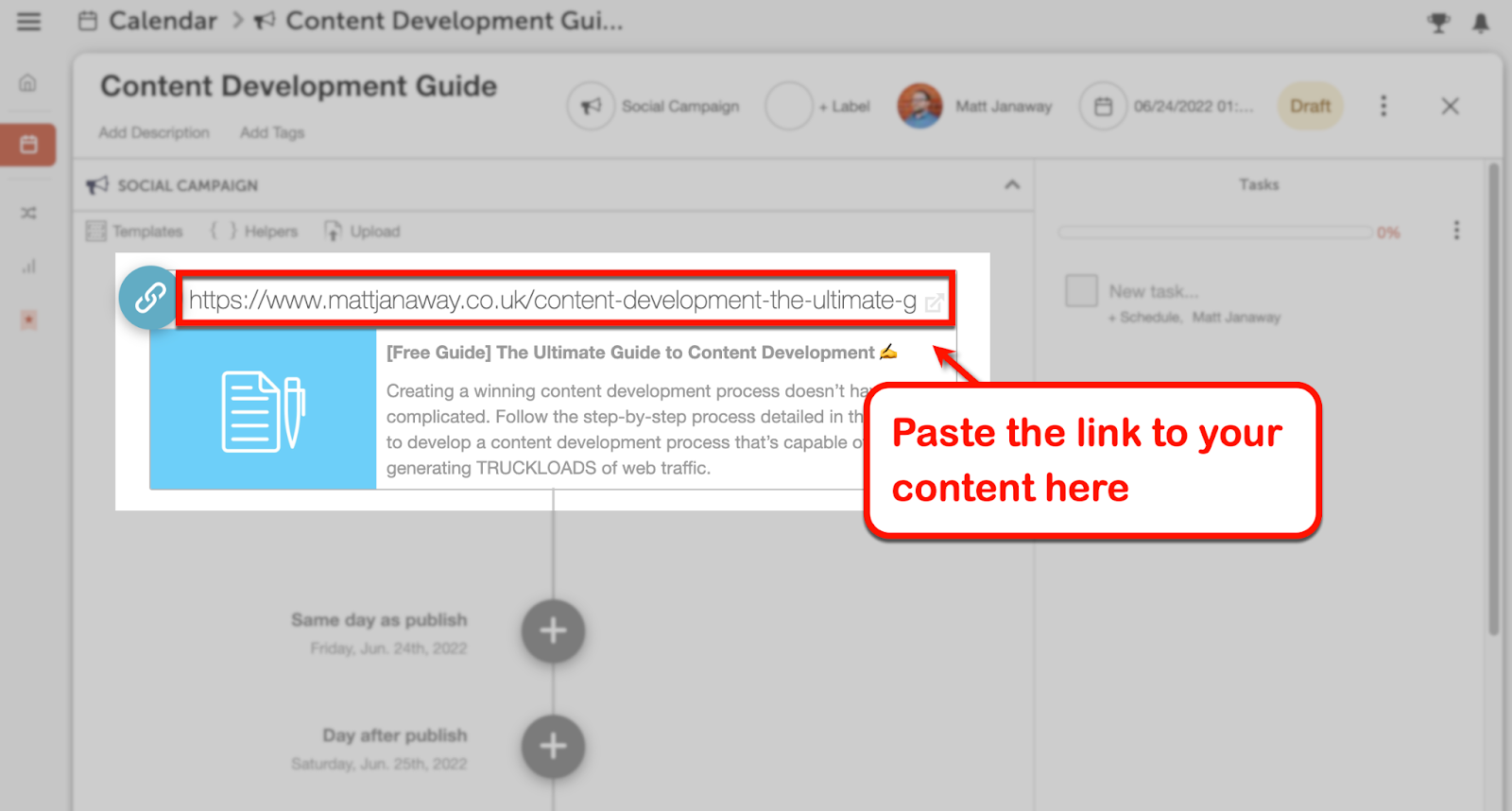Viewport: 1512px width, 811px height.
Task: Click the Free Guide link preview title
Action: pos(642,353)
